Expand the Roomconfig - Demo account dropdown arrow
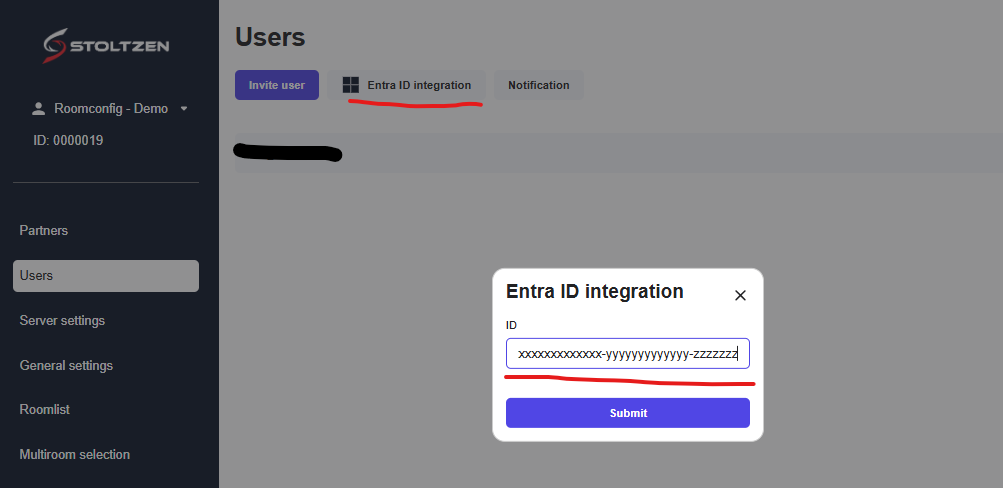The height and width of the screenshot is (488, 1003). click(184, 108)
